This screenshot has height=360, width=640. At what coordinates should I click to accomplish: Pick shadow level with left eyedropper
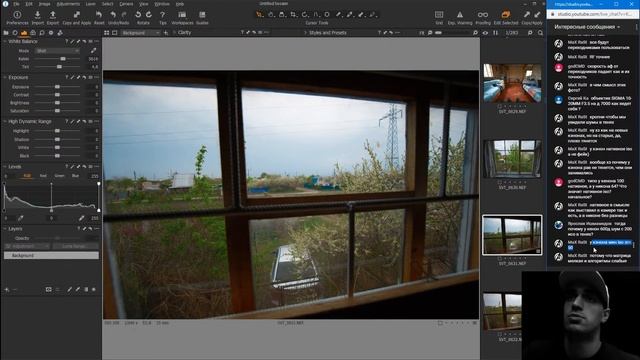20,218
